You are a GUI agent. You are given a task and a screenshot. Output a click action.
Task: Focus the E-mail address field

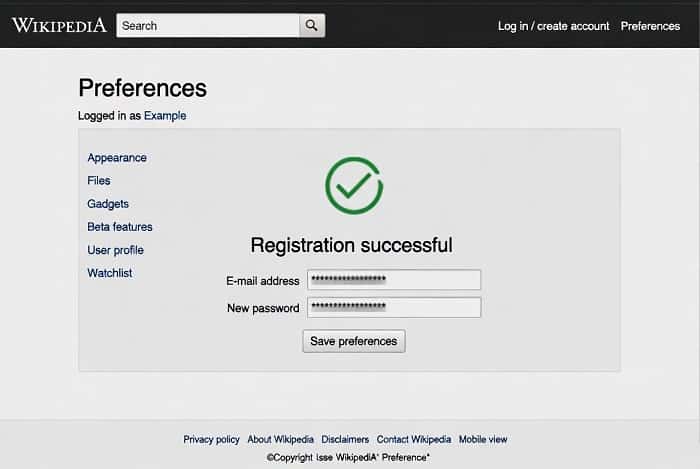pyautogui.click(x=394, y=280)
